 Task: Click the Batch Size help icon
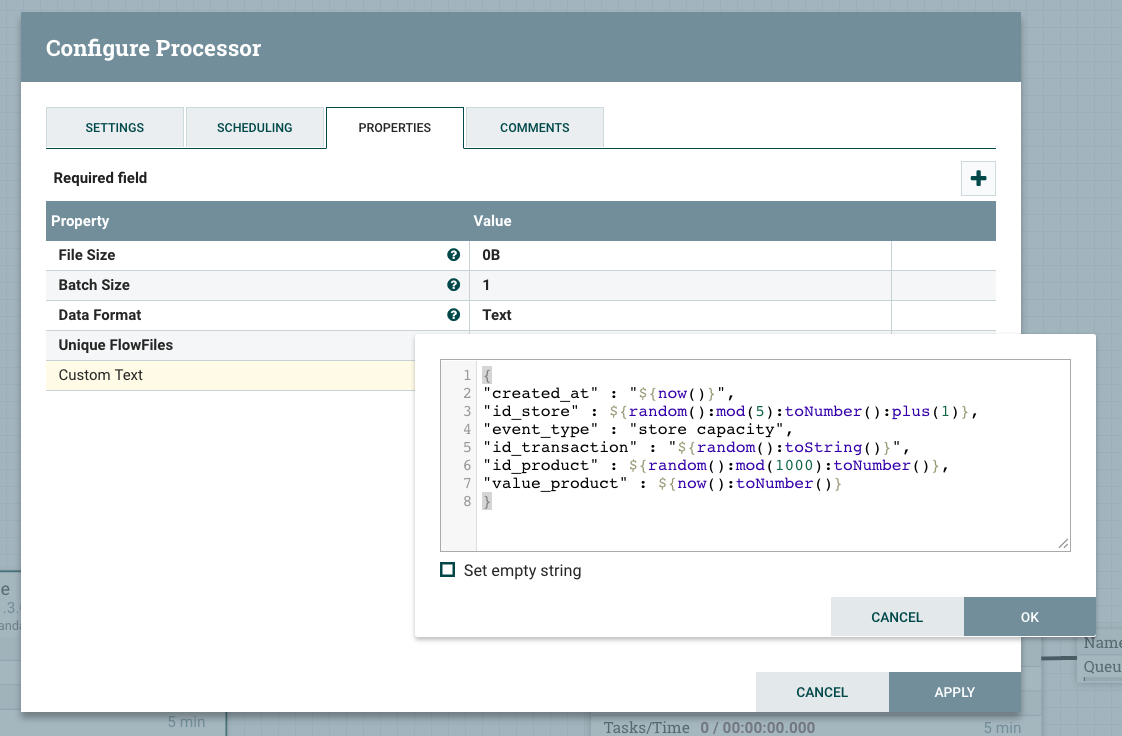(454, 285)
